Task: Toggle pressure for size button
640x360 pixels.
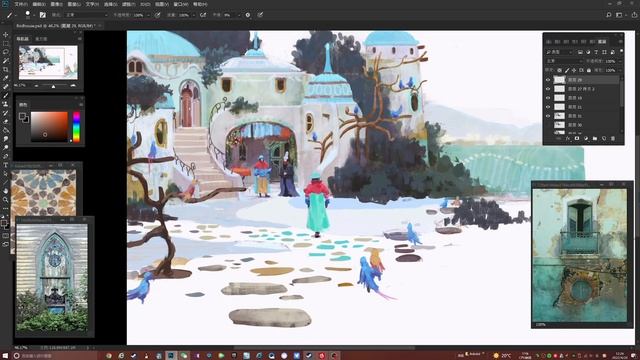Action: coord(260,15)
